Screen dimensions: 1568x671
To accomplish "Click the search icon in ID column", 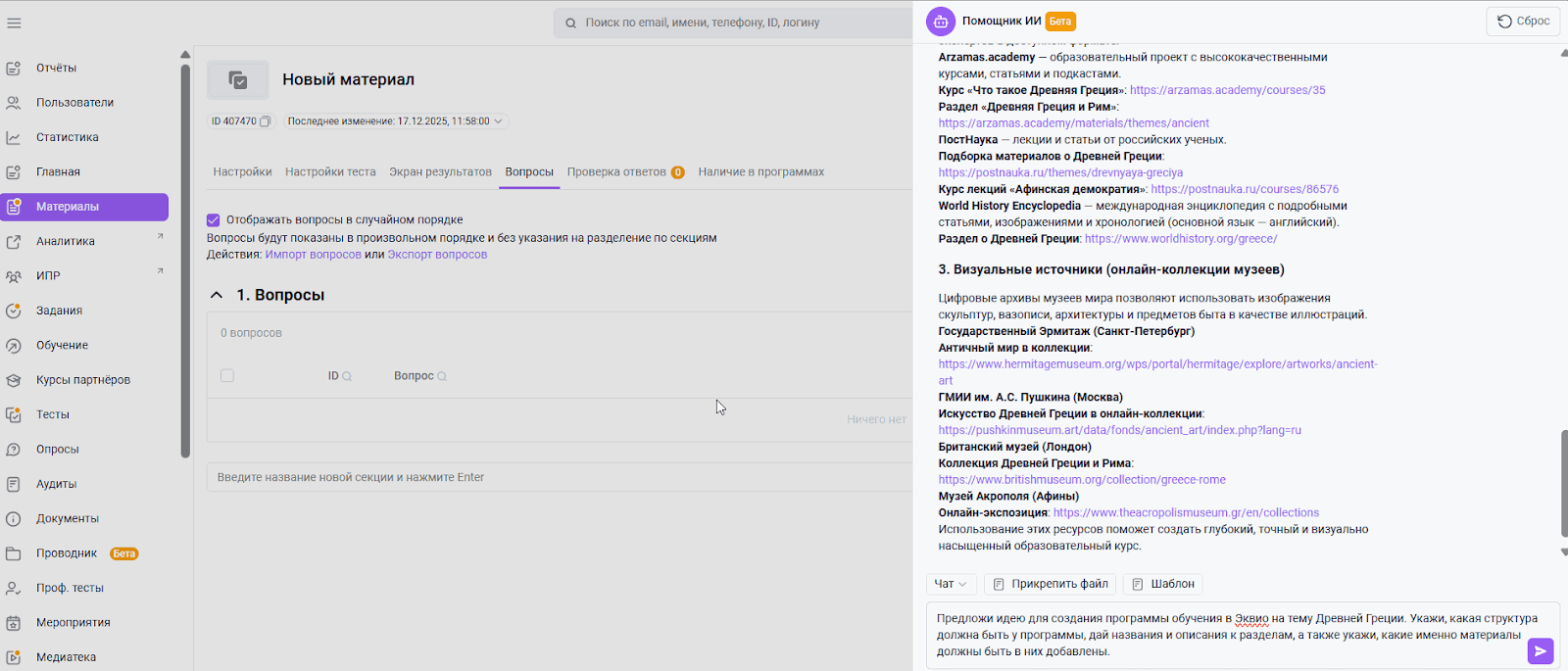I will click(x=347, y=376).
